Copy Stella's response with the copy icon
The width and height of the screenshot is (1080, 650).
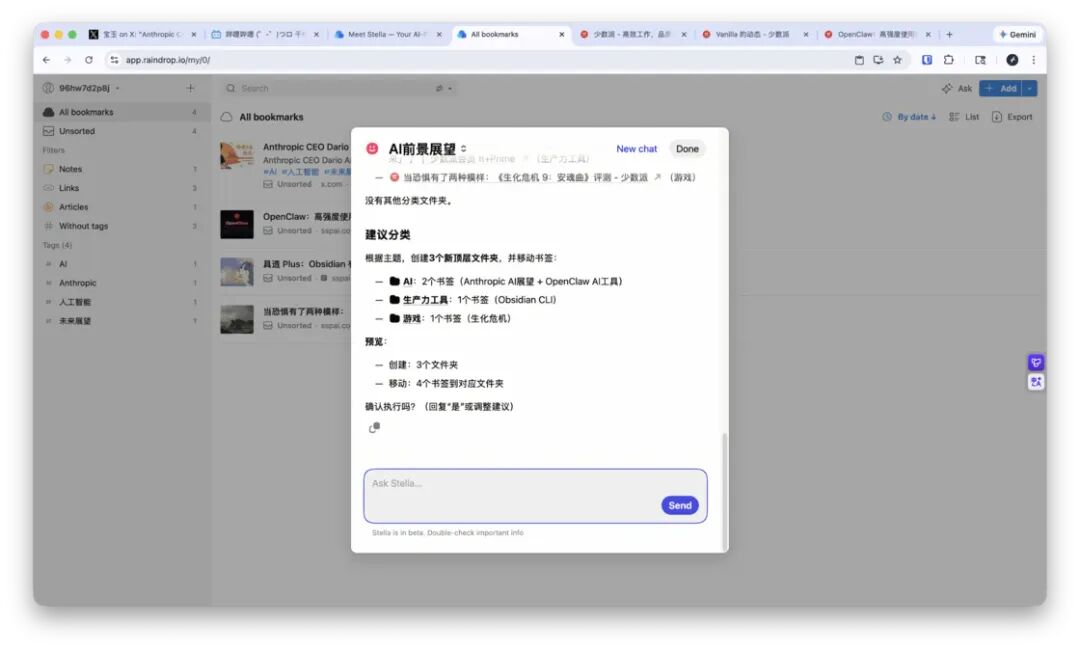point(374,428)
